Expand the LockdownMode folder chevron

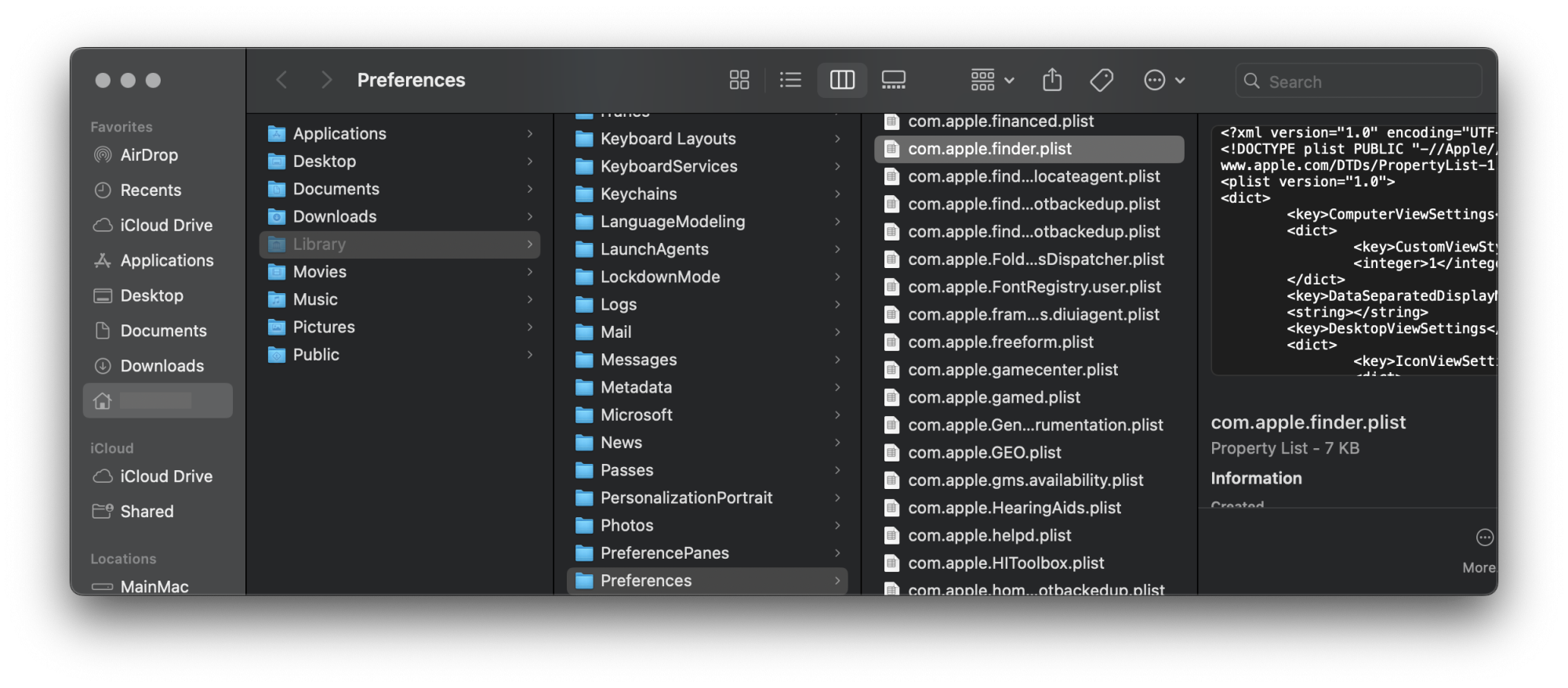837,277
